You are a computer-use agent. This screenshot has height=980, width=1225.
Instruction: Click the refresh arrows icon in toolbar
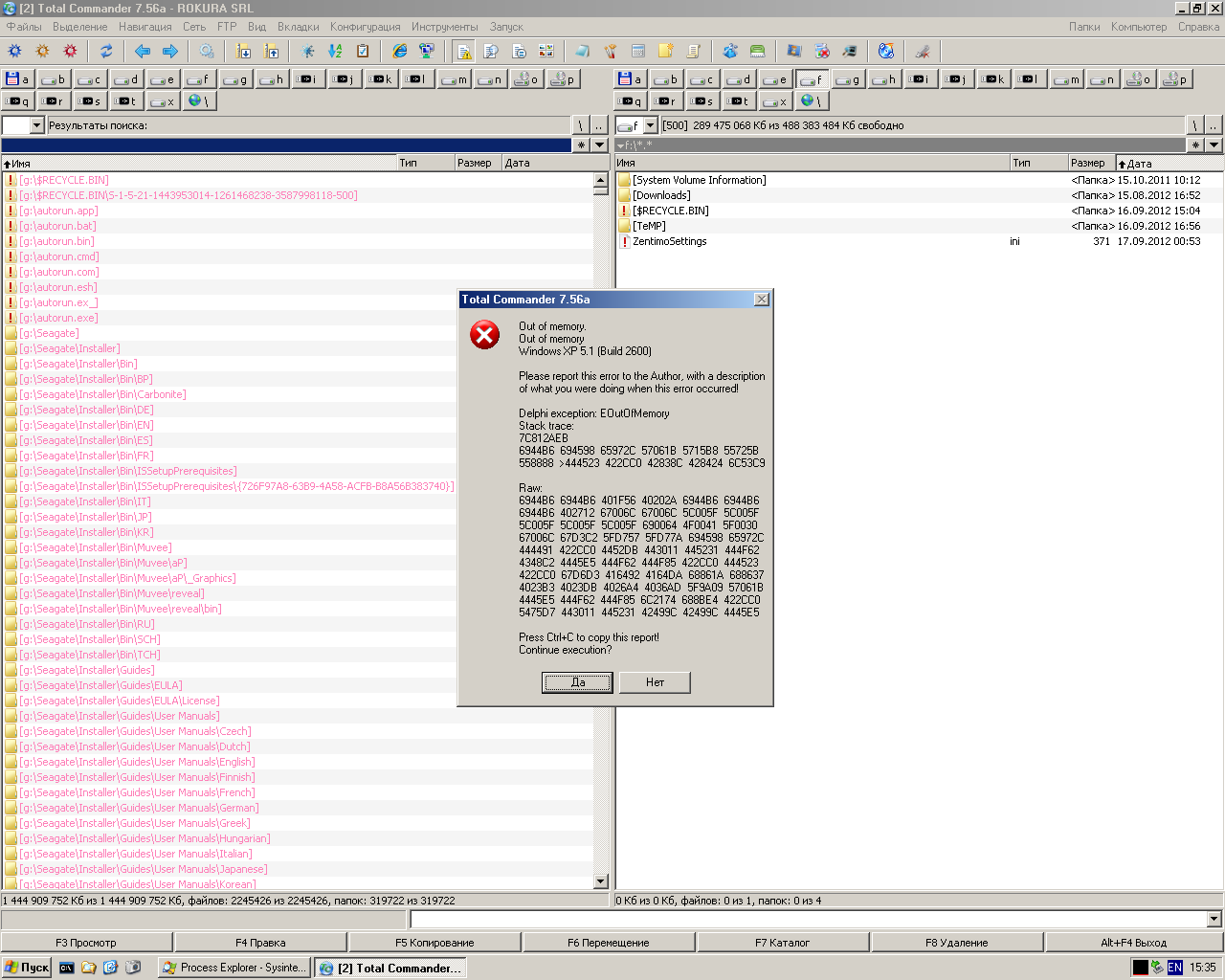pyautogui.click(x=106, y=52)
